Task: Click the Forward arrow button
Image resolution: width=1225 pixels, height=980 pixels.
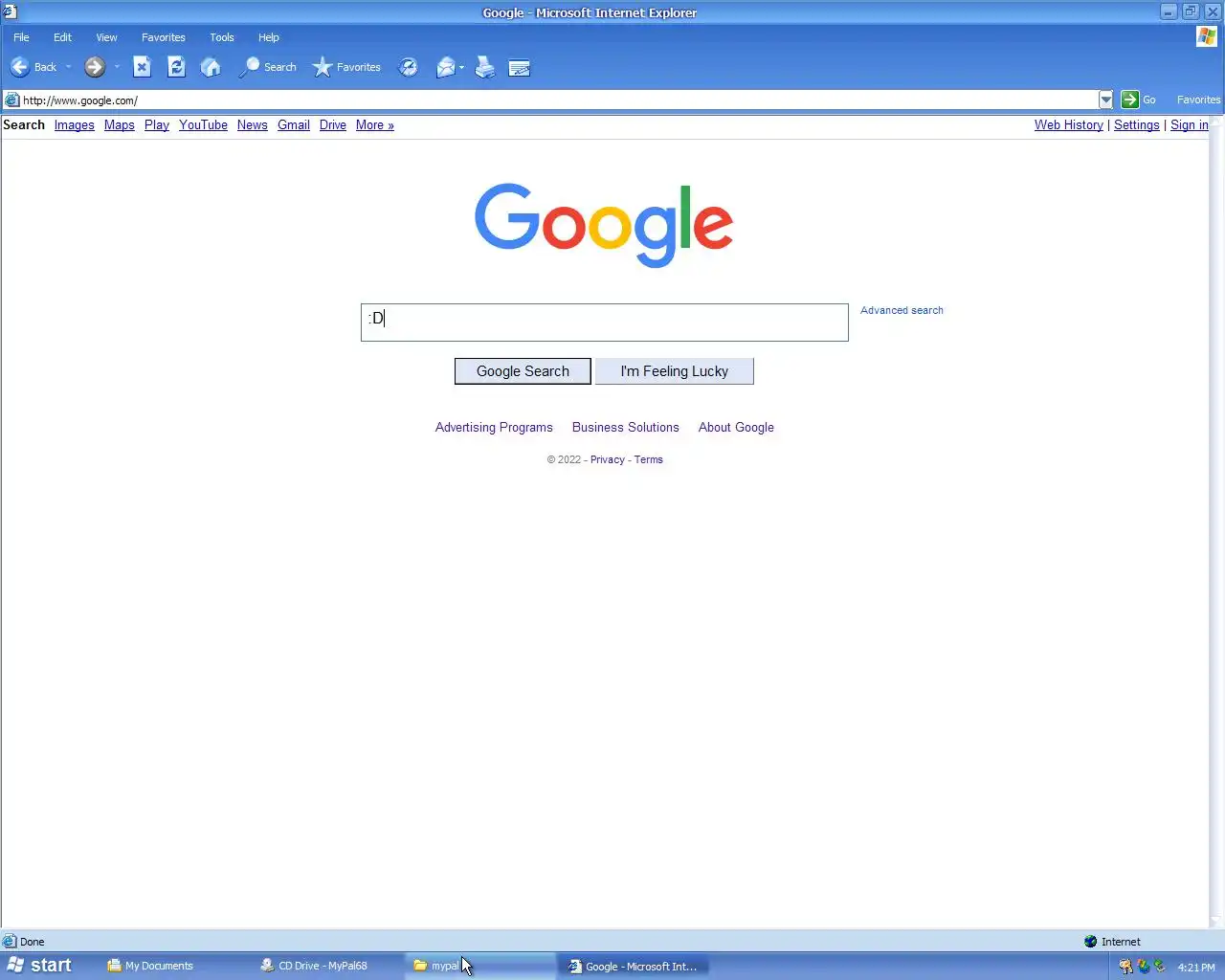Action: (x=94, y=67)
